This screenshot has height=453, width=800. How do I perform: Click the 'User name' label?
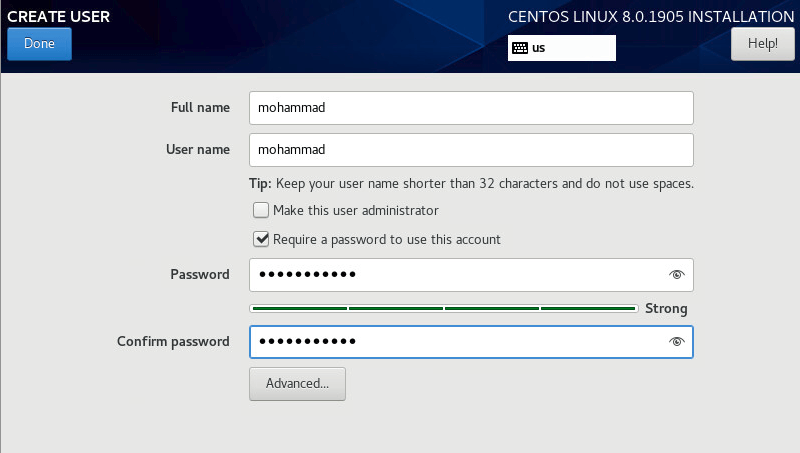[x=198, y=150]
